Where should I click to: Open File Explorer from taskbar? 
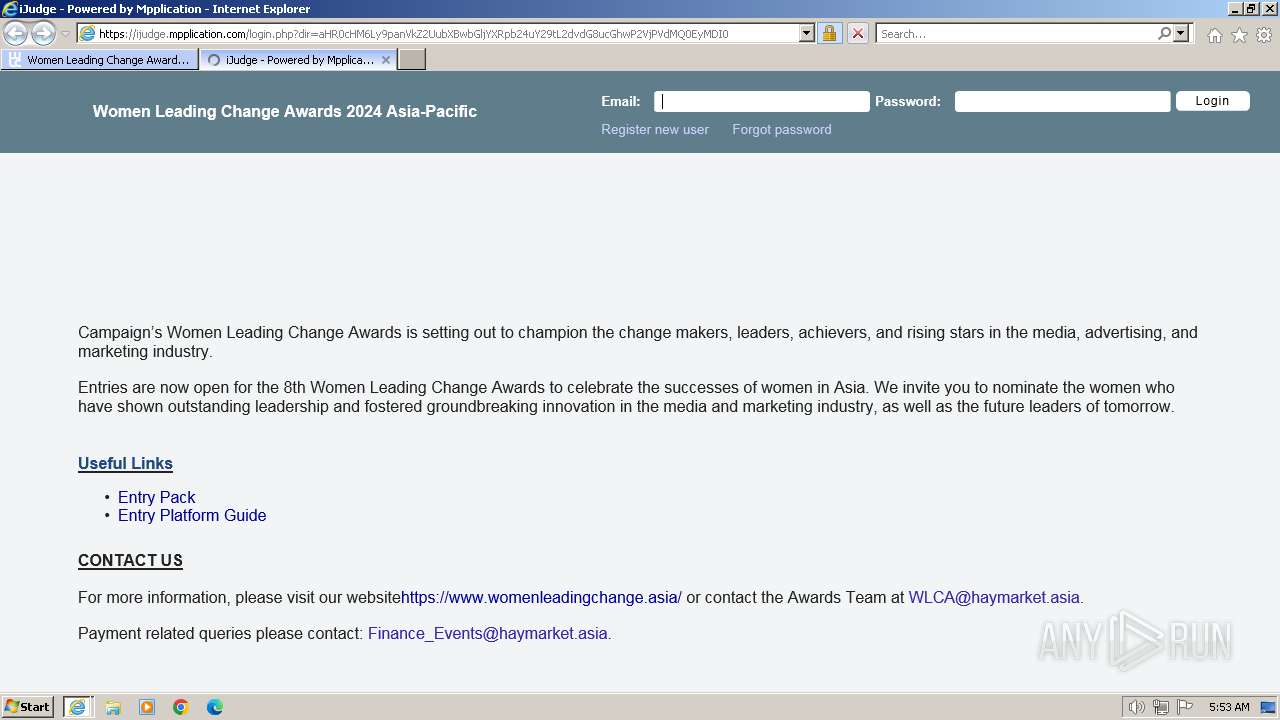[x=113, y=707]
